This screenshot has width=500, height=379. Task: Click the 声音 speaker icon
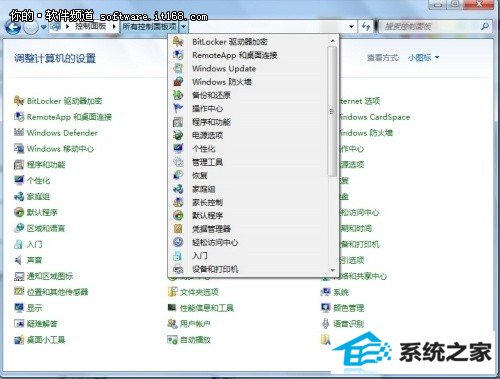pos(19,260)
